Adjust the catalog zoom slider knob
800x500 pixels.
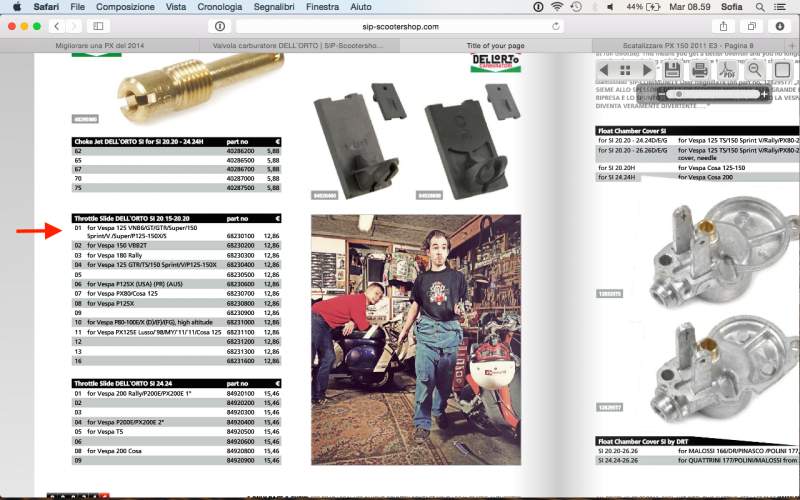coord(679,94)
